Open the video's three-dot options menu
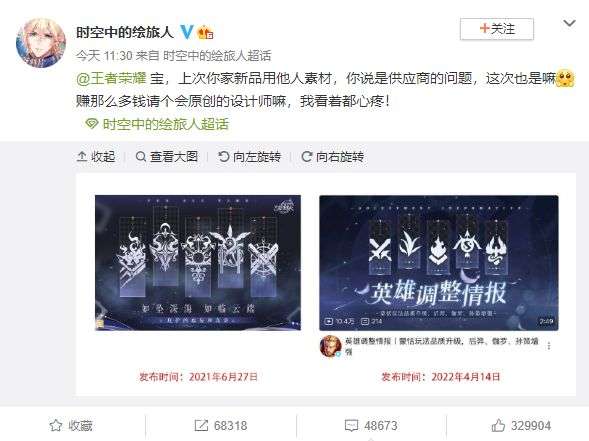Viewport: 589px width, 441px height. pos(549,346)
